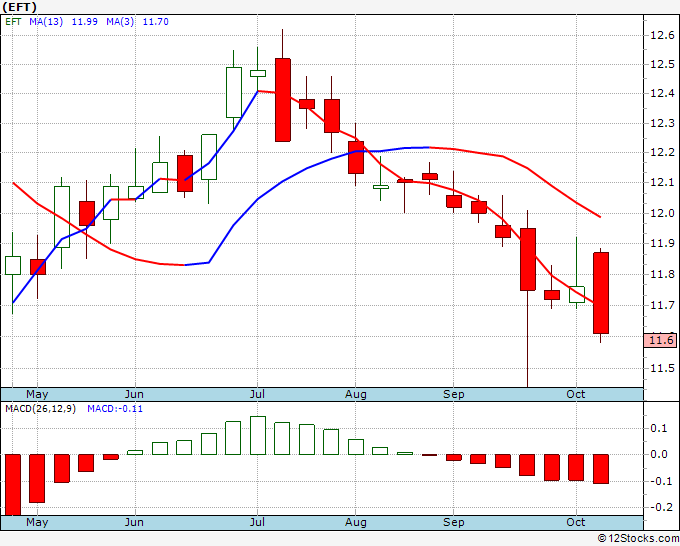680x546 pixels.
Task: Click May on the MACD panel date axis
Action: (37, 522)
